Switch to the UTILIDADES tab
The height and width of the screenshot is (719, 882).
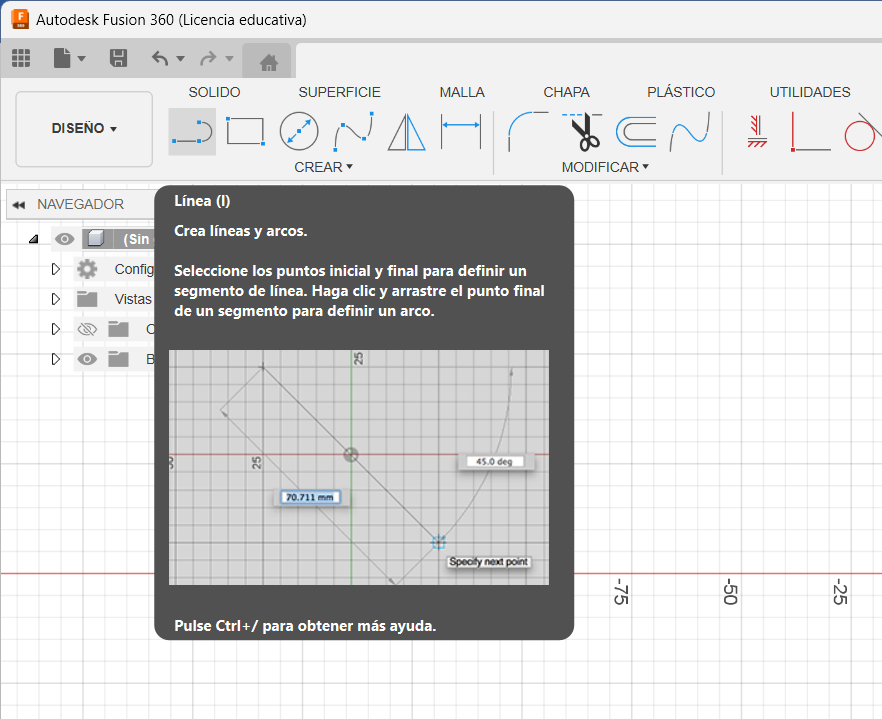tap(810, 92)
